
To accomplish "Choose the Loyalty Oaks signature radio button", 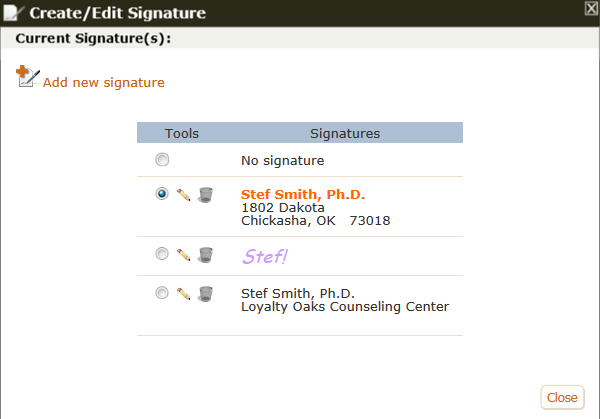I will tap(162, 293).
